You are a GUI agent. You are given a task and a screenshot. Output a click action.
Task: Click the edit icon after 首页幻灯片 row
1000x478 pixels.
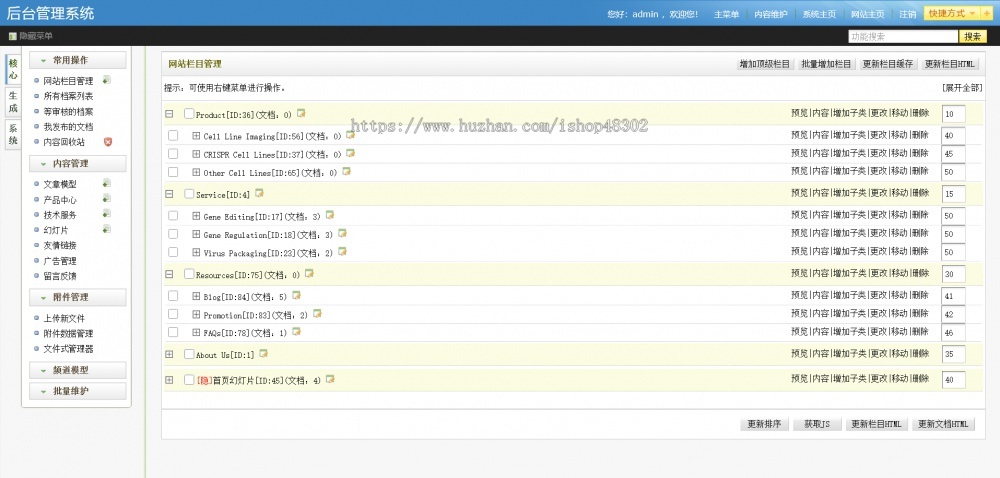click(330, 379)
